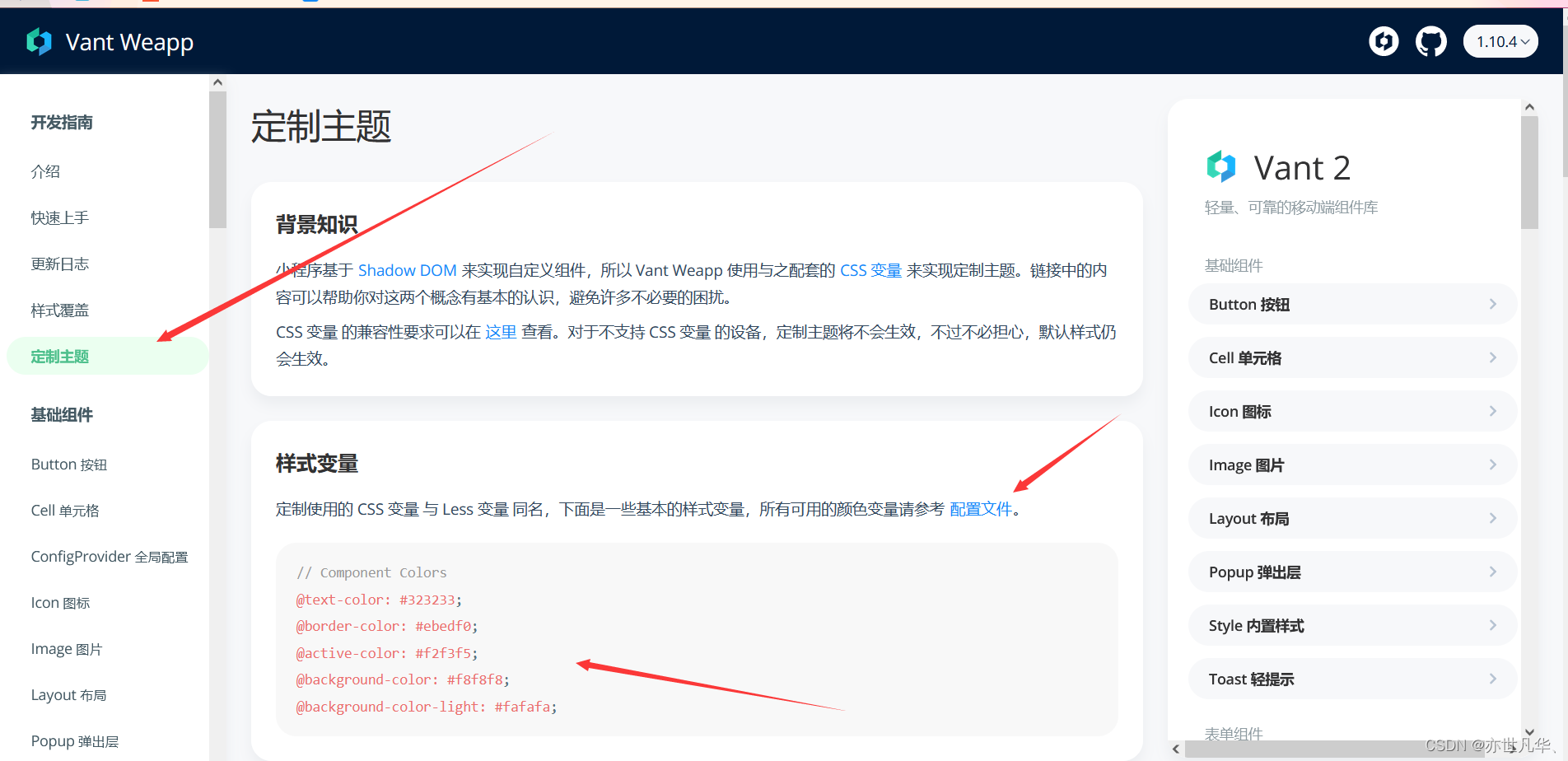This screenshot has width=1568, height=761.
Task: Click the lightning icon in the header
Action: coord(1384,41)
